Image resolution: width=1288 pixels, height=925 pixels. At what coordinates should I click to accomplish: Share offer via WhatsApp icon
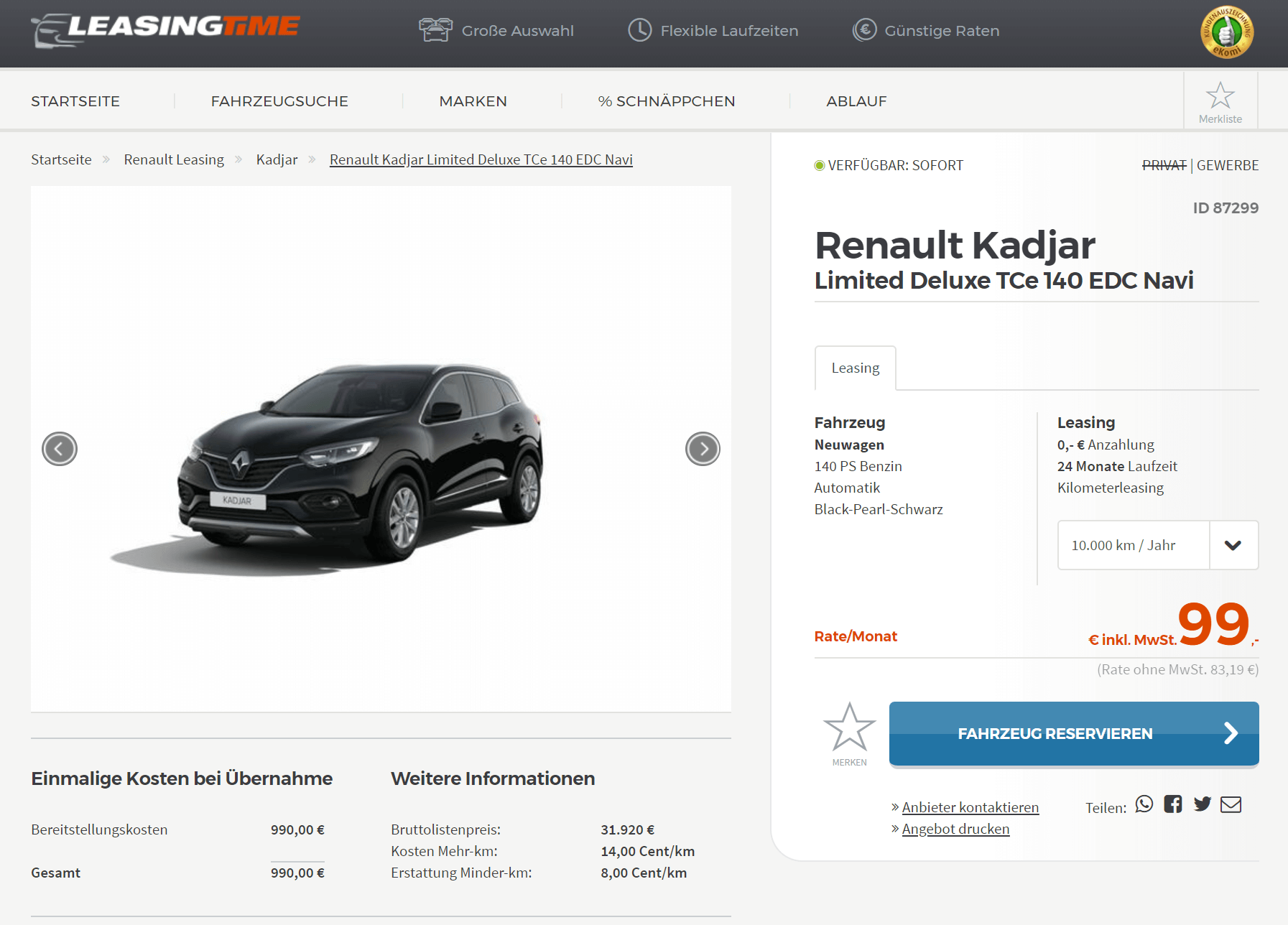1144,804
